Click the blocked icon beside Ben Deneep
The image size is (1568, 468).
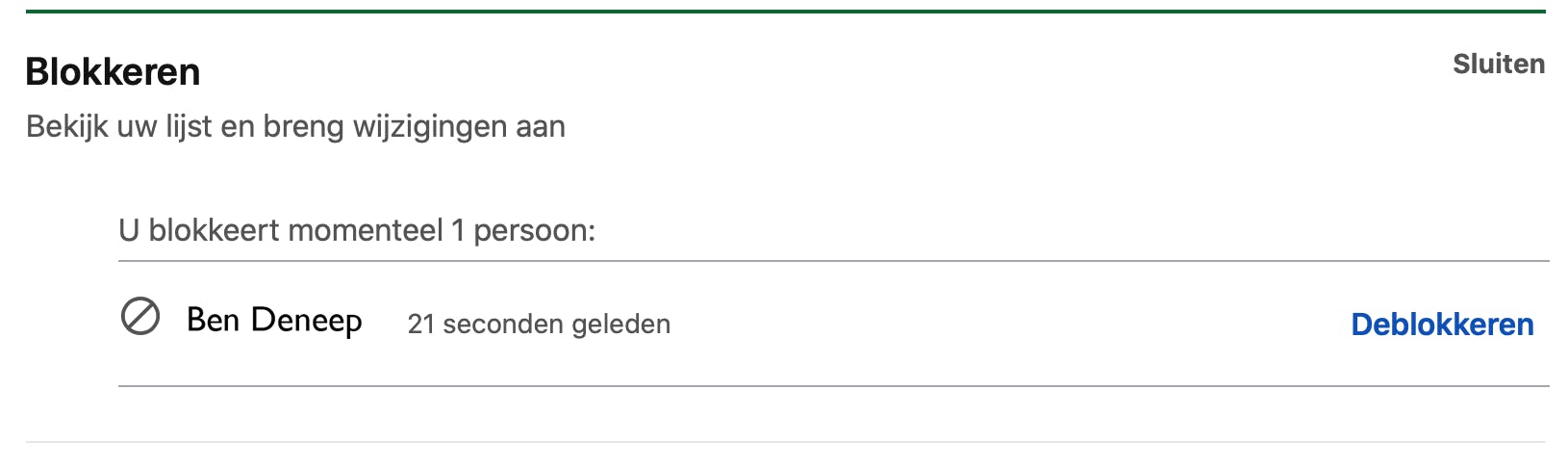coord(140,316)
